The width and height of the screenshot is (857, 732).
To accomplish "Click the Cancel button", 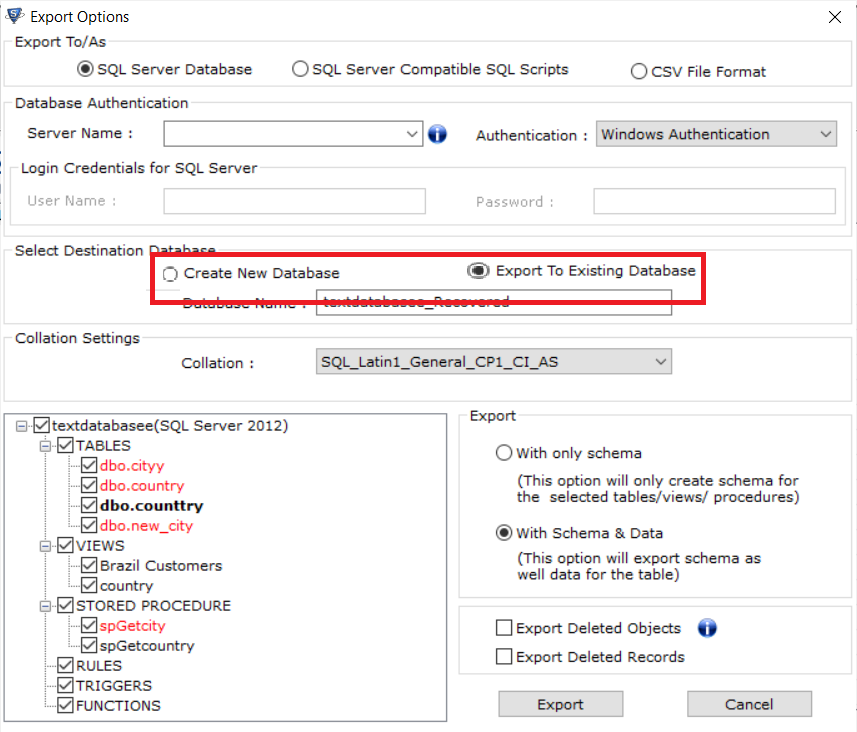I will (x=749, y=704).
